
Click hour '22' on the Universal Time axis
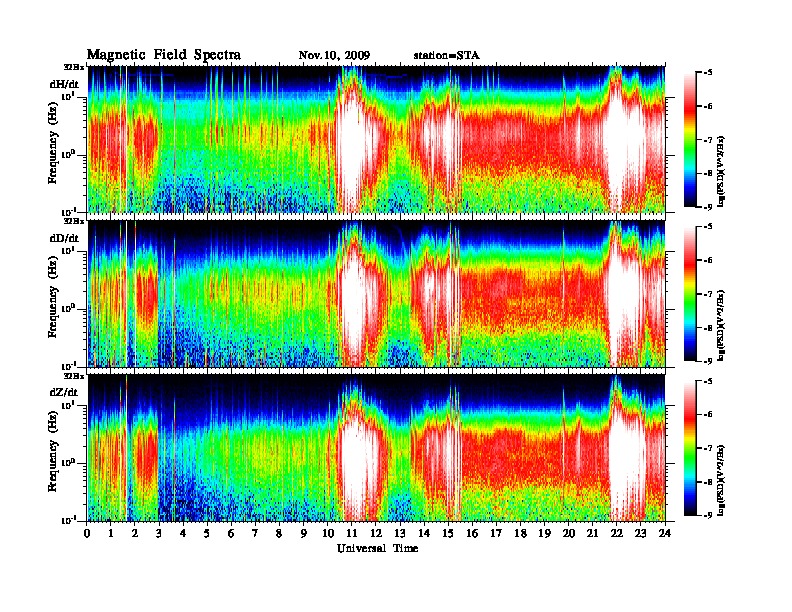coord(617,534)
